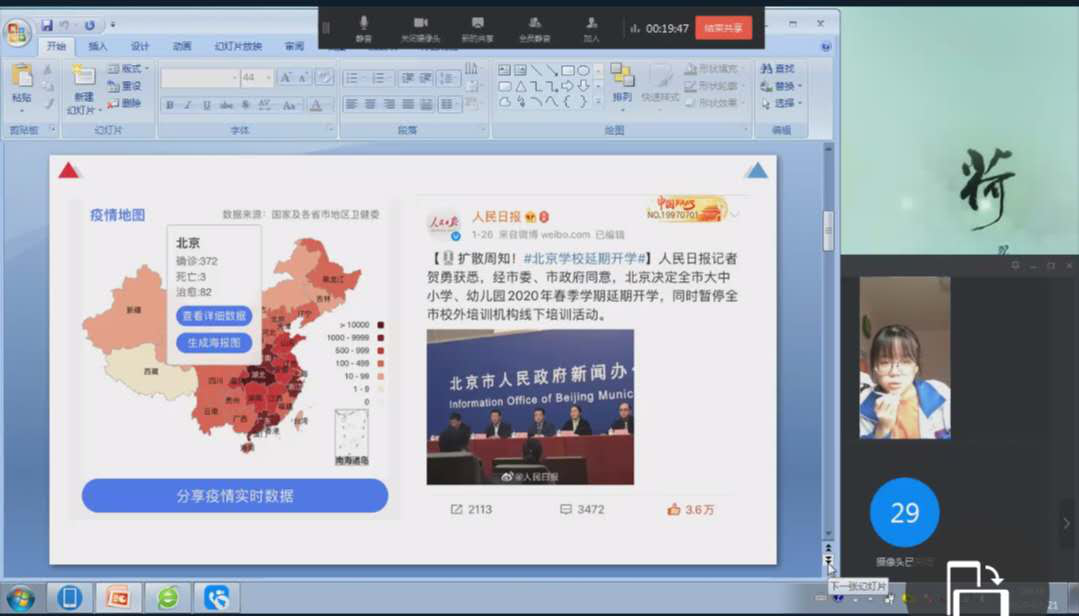Viewport: 1079px width, 616px height.
Task: Select the cloud shape in gallery
Action: tap(504, 102)
